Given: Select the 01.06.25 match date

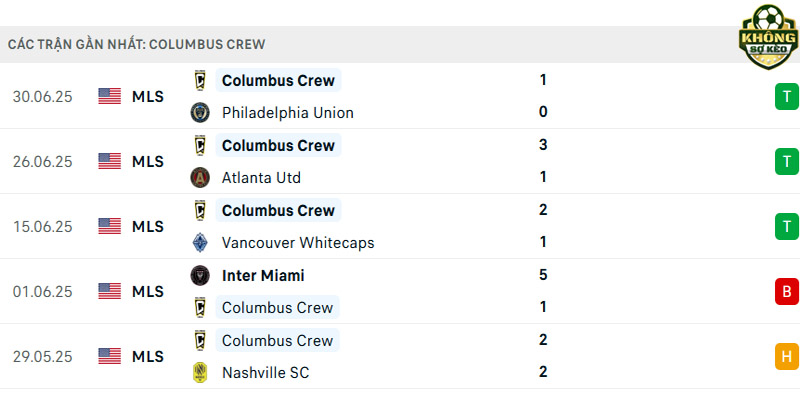Looking at the screenshot, I should click(43, 292).
